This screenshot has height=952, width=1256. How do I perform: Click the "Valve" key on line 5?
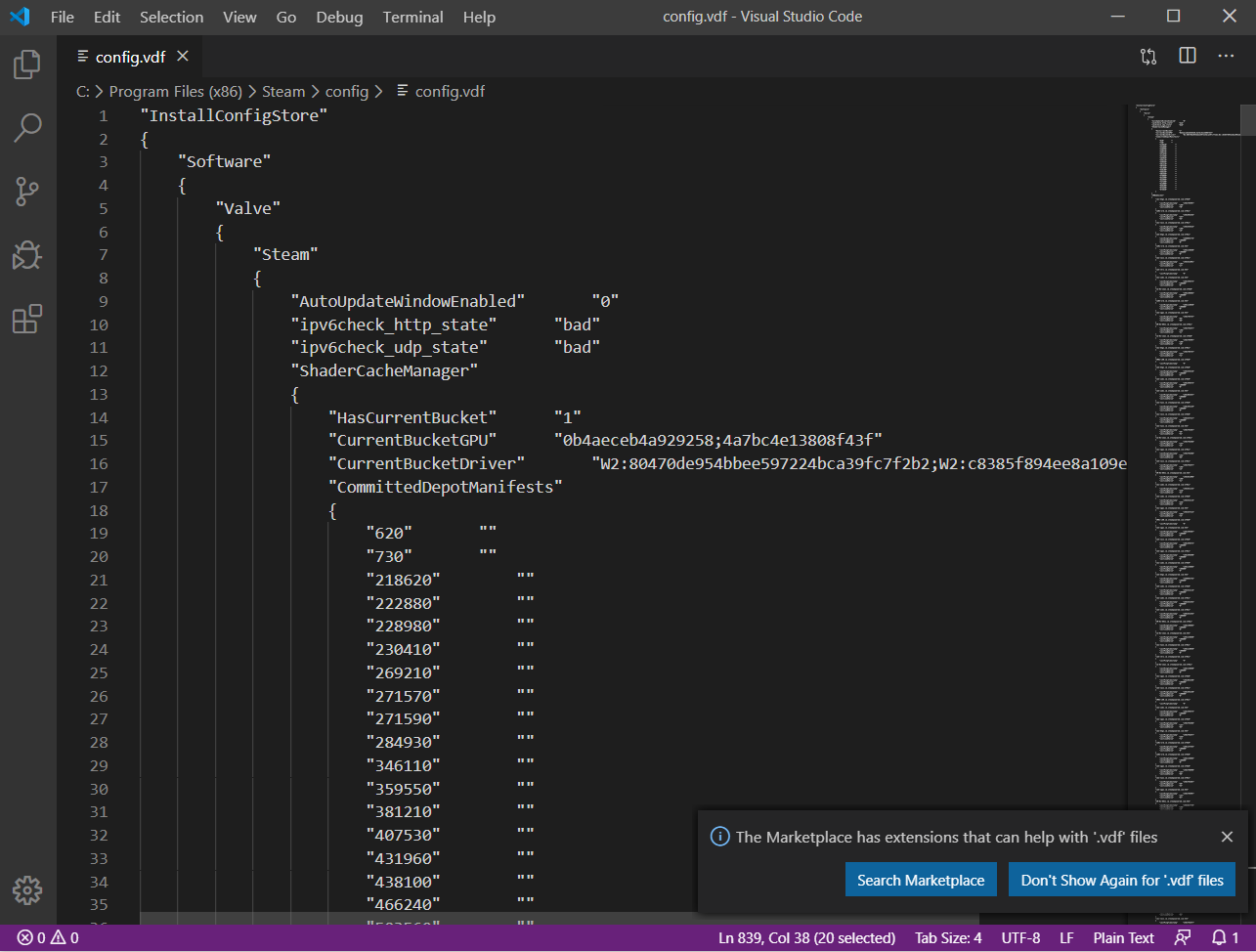248,208
